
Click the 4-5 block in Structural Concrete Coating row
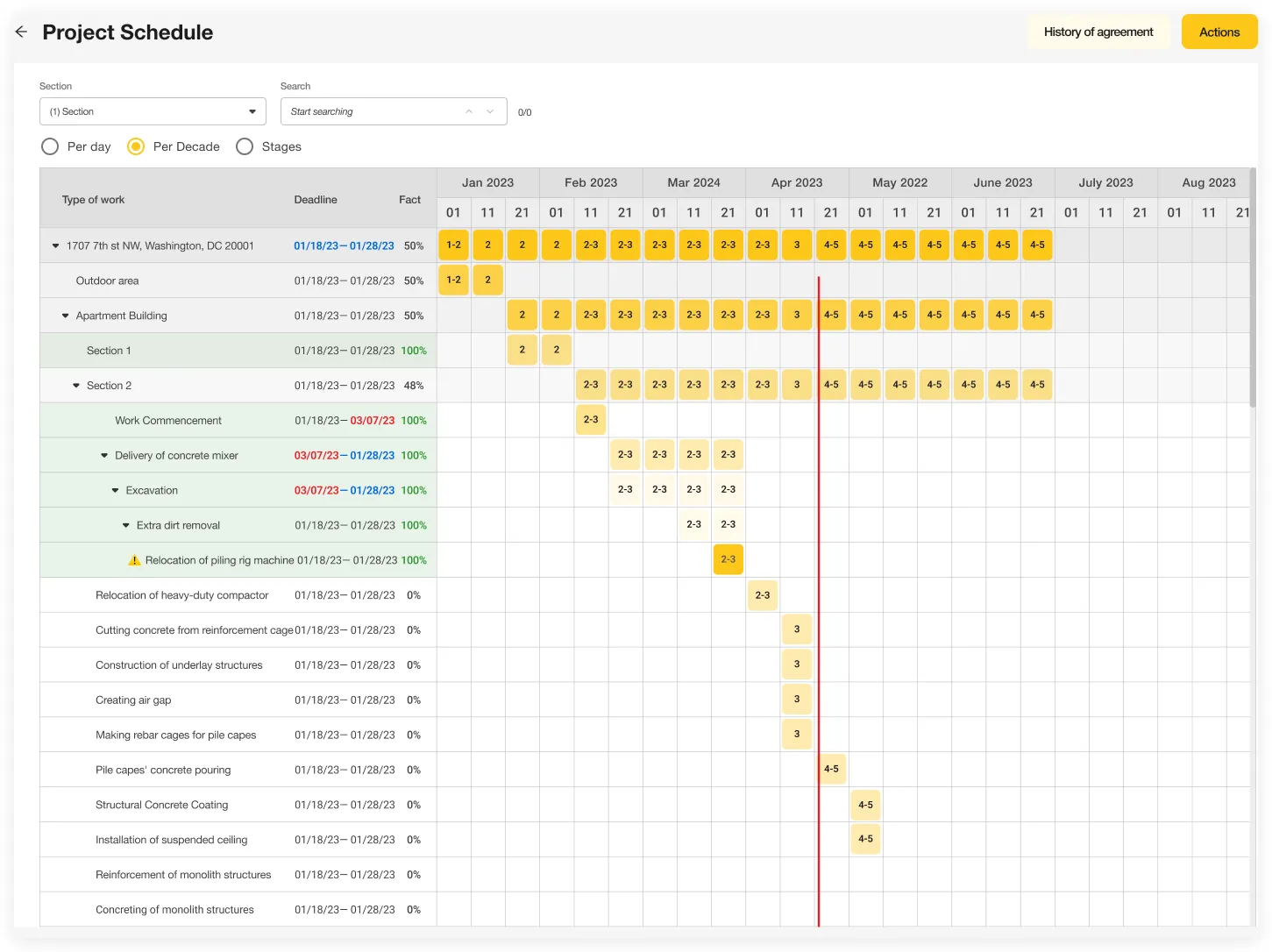865,805
